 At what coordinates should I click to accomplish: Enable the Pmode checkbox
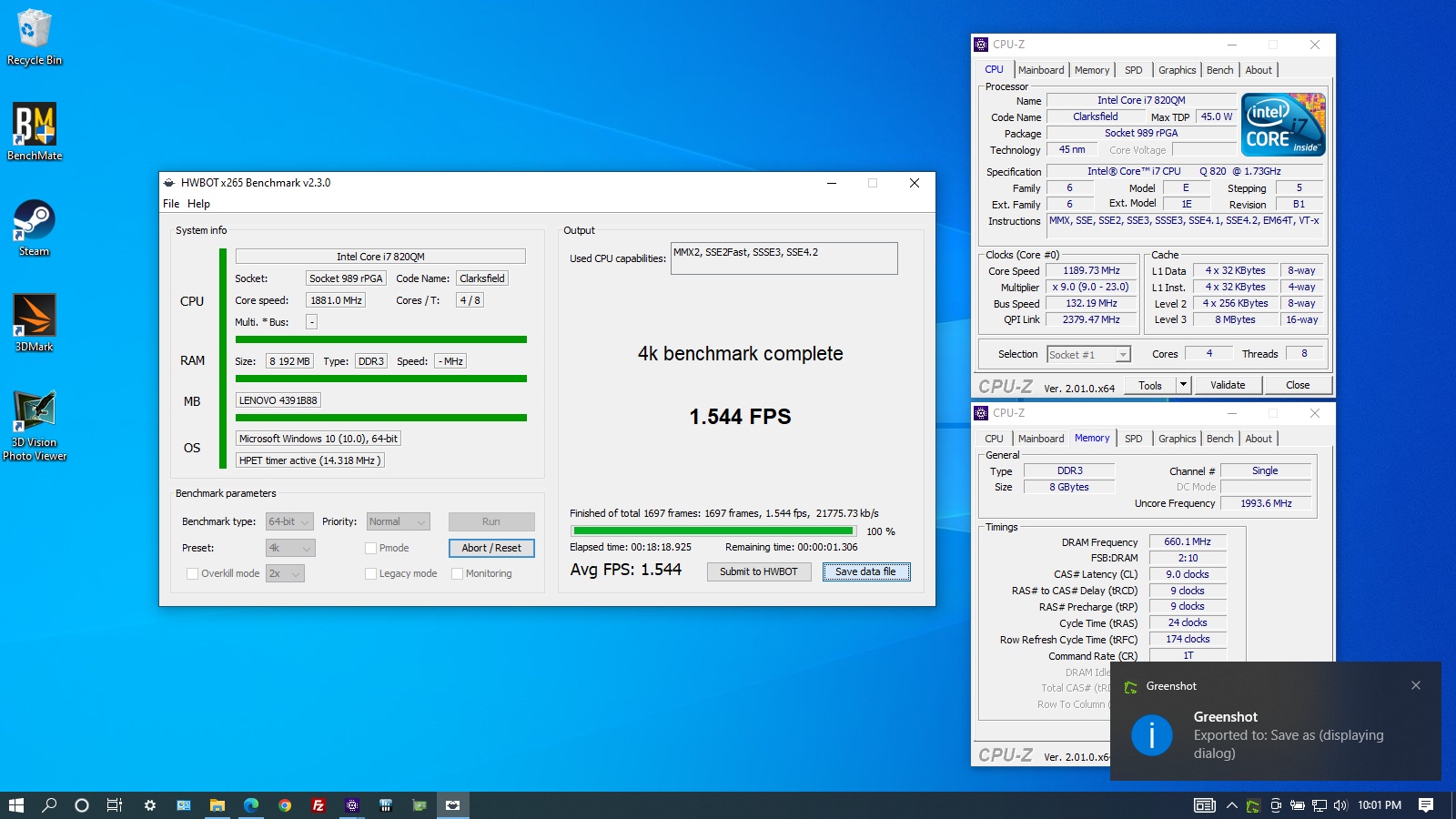[x=370, y=548]
